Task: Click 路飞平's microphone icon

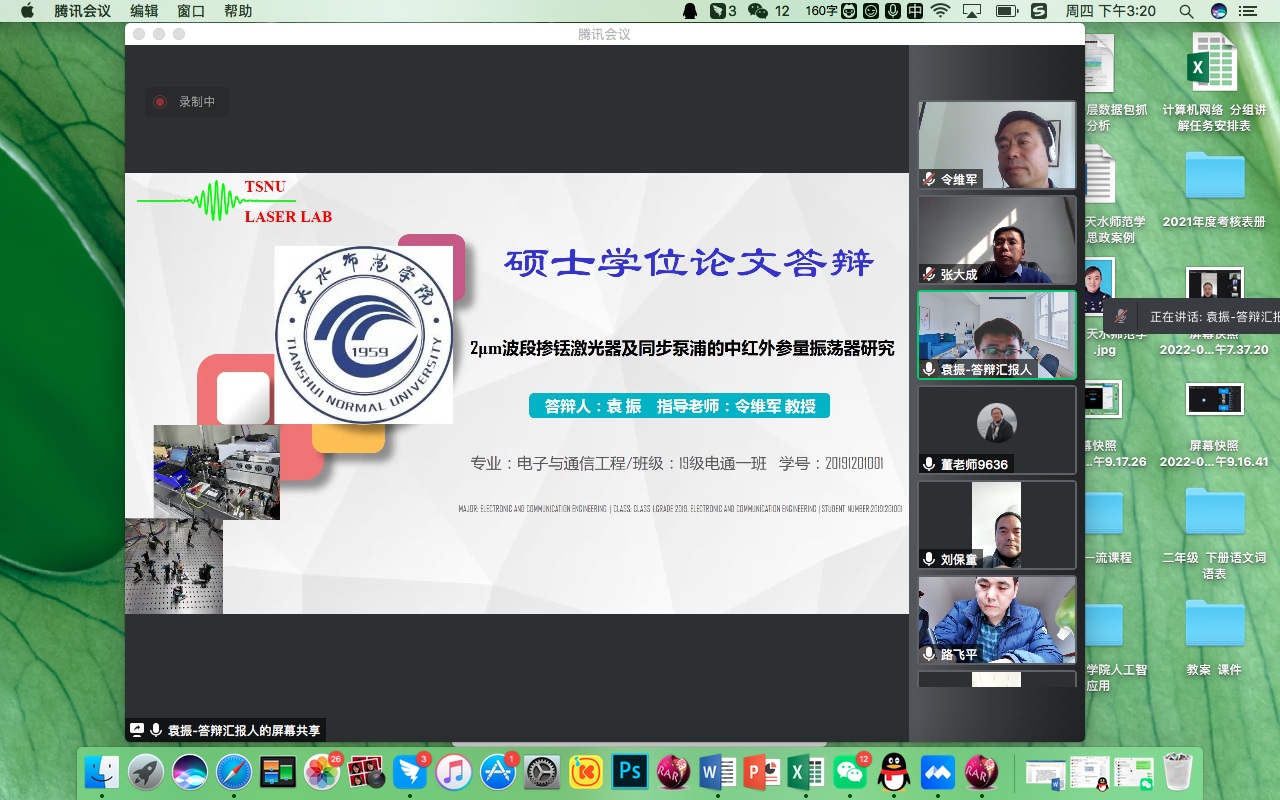Action: tap(929, 654)
